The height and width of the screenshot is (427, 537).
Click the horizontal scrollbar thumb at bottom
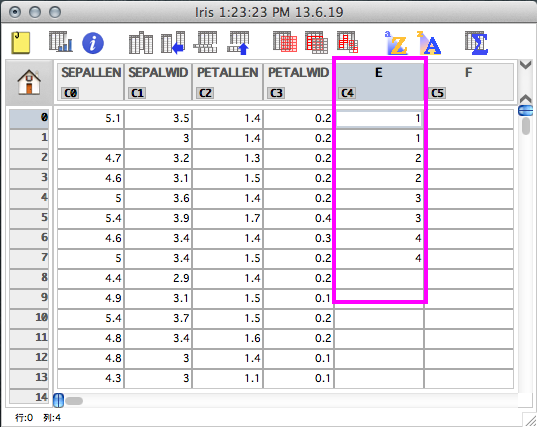[74, 401]
